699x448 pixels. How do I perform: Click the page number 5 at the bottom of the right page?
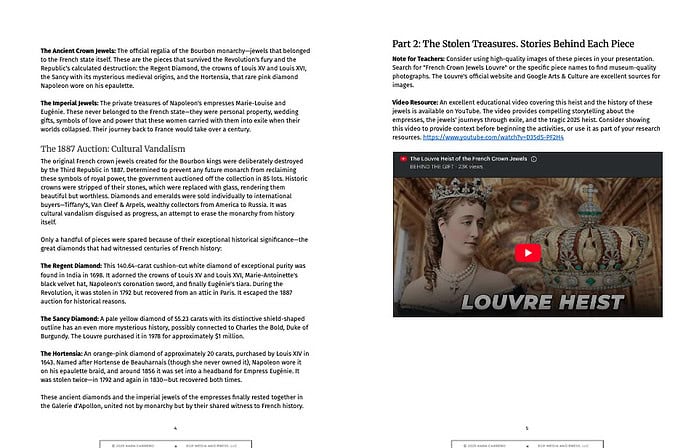[x=526, y=428]
